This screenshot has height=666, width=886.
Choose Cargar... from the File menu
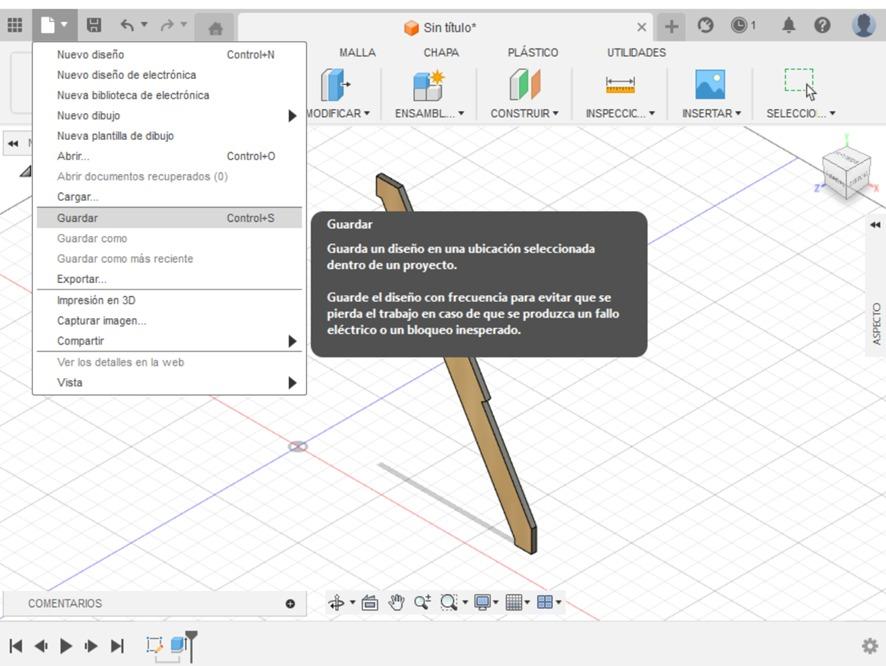[x=169, y=197]
